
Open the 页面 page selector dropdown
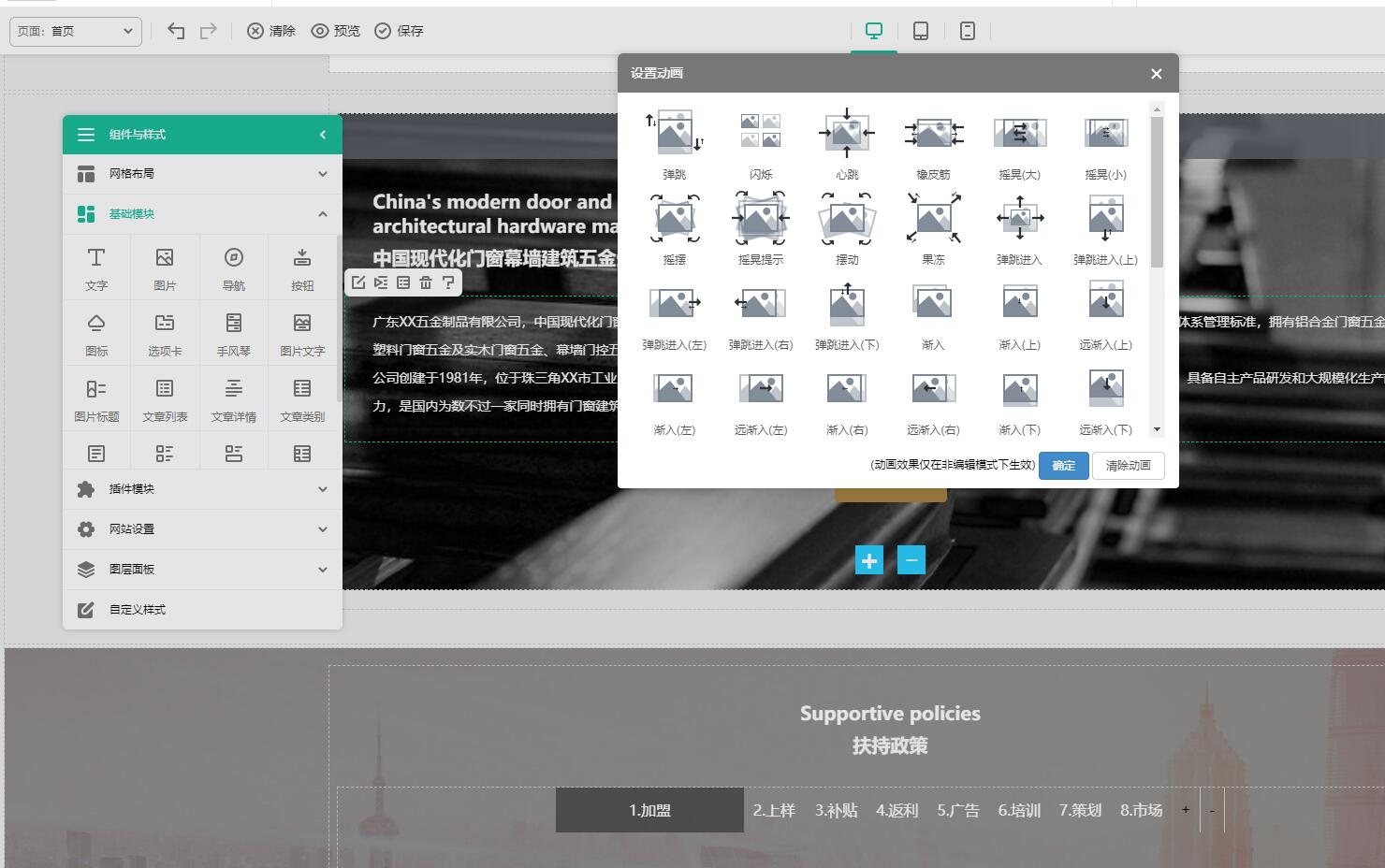pyautogui.click(x=76, y=31)
